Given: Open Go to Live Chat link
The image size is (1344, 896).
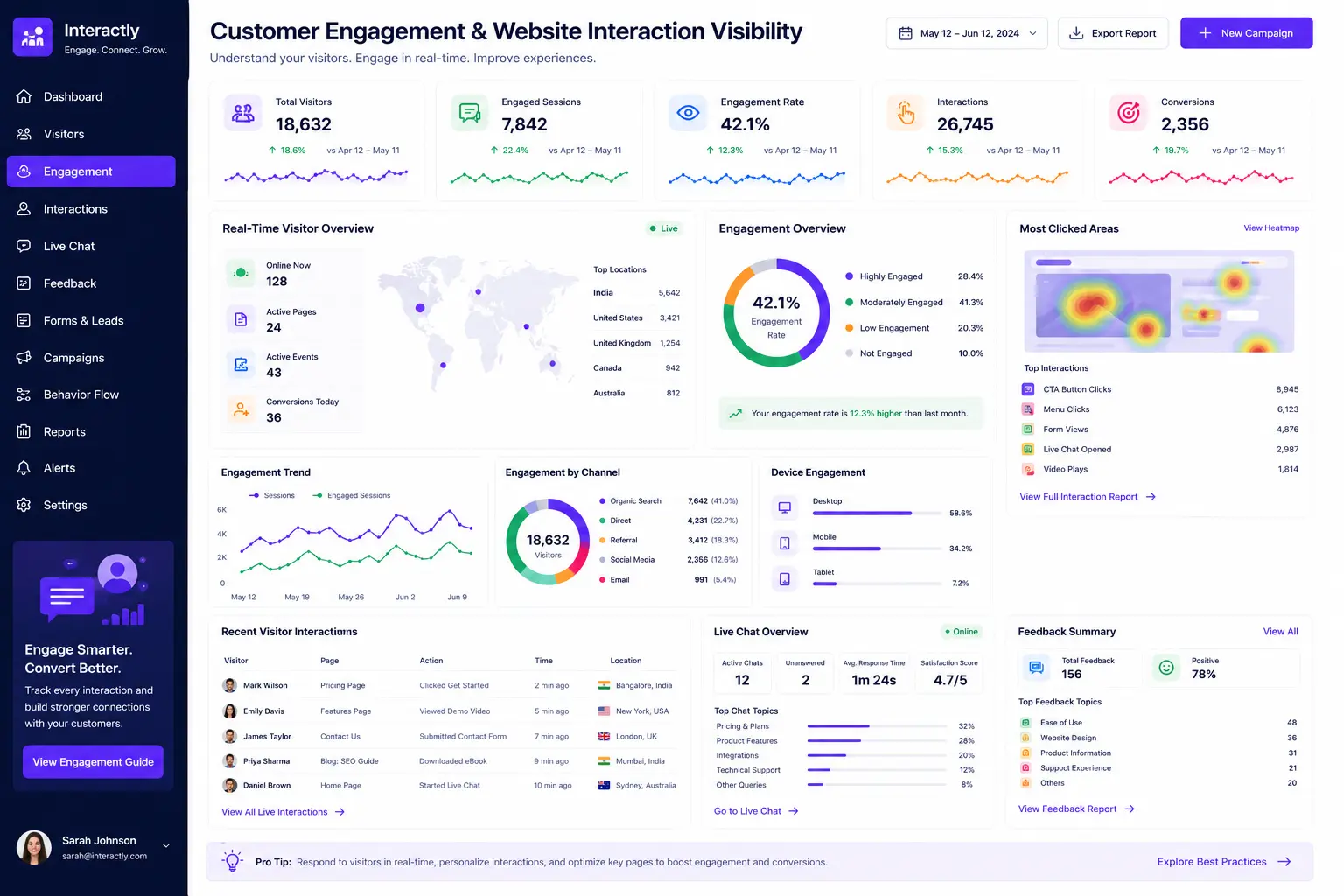Looking at the screenshot, I should click(756, 811).
